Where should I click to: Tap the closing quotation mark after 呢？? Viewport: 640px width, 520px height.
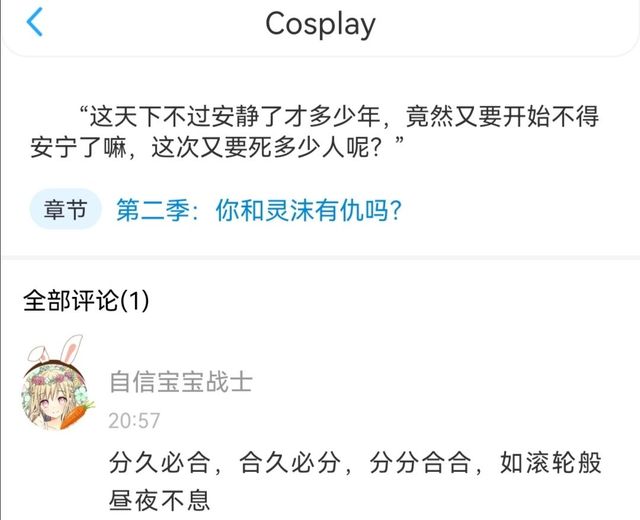399,142
